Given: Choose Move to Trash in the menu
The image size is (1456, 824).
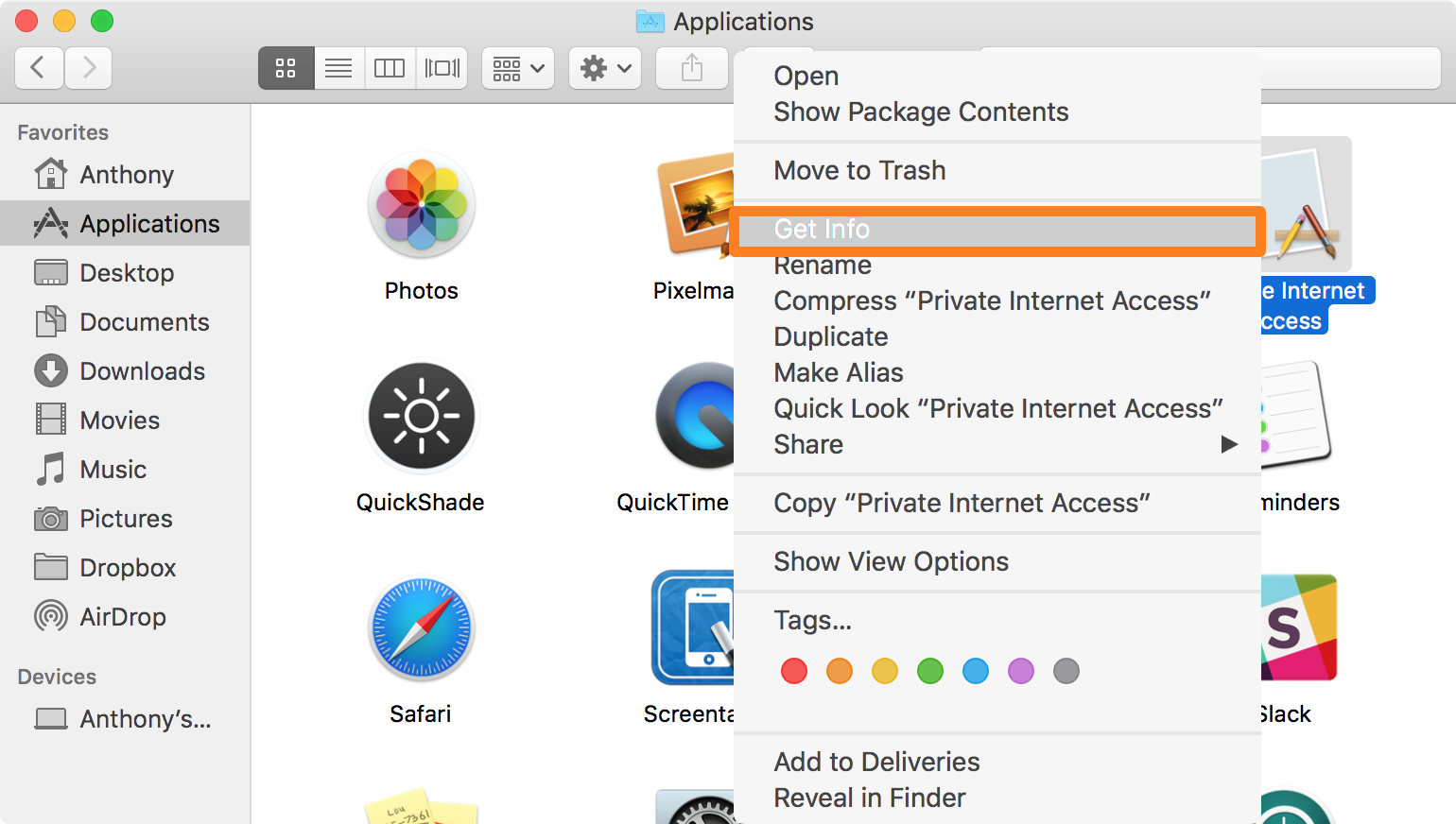Looking at the screenshot, I should [858, 170].
